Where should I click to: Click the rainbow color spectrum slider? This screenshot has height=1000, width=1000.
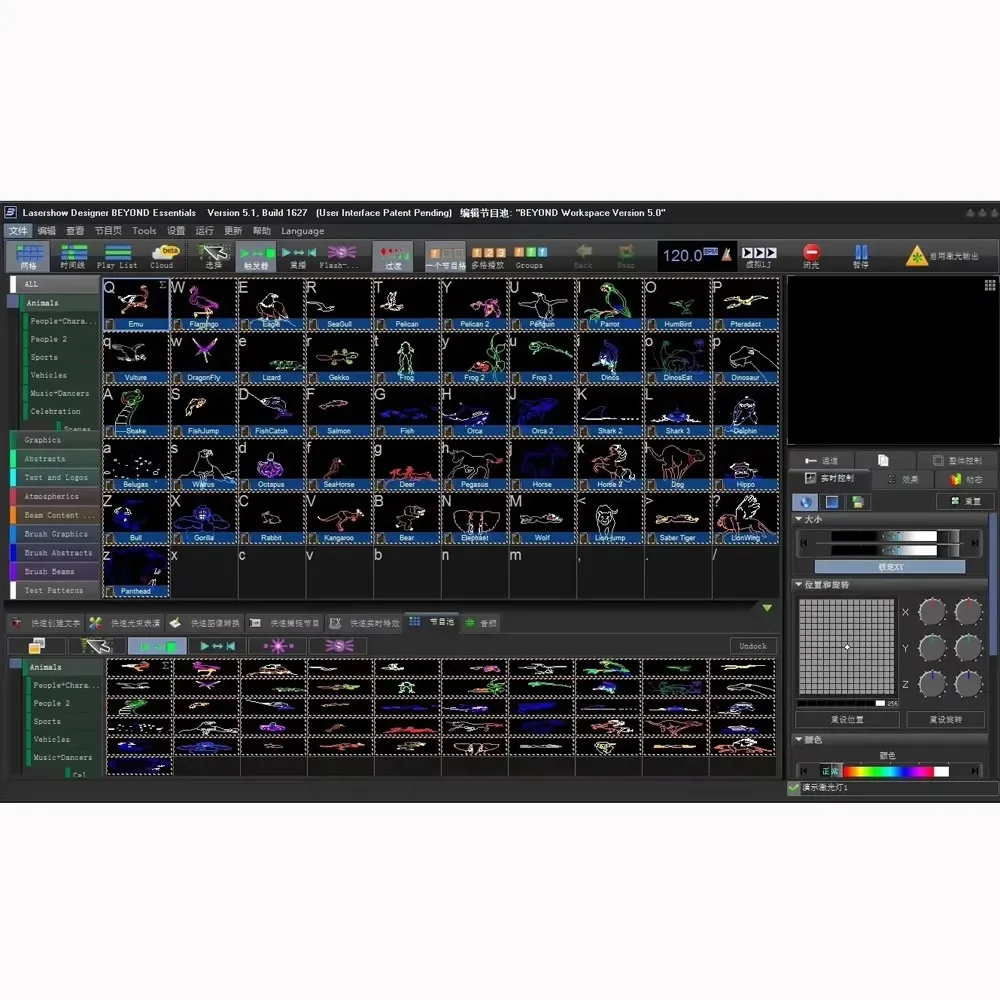pos(888,771)
